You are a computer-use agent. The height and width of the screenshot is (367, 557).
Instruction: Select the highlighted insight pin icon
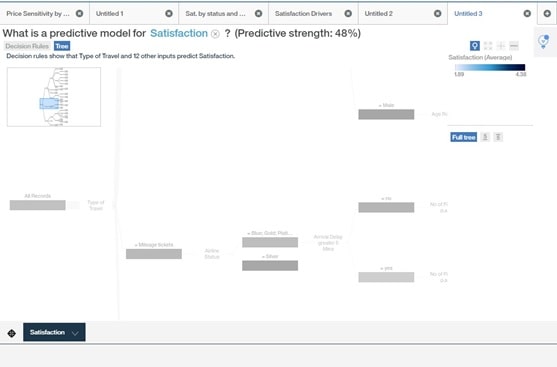click(x=475, y=46)
